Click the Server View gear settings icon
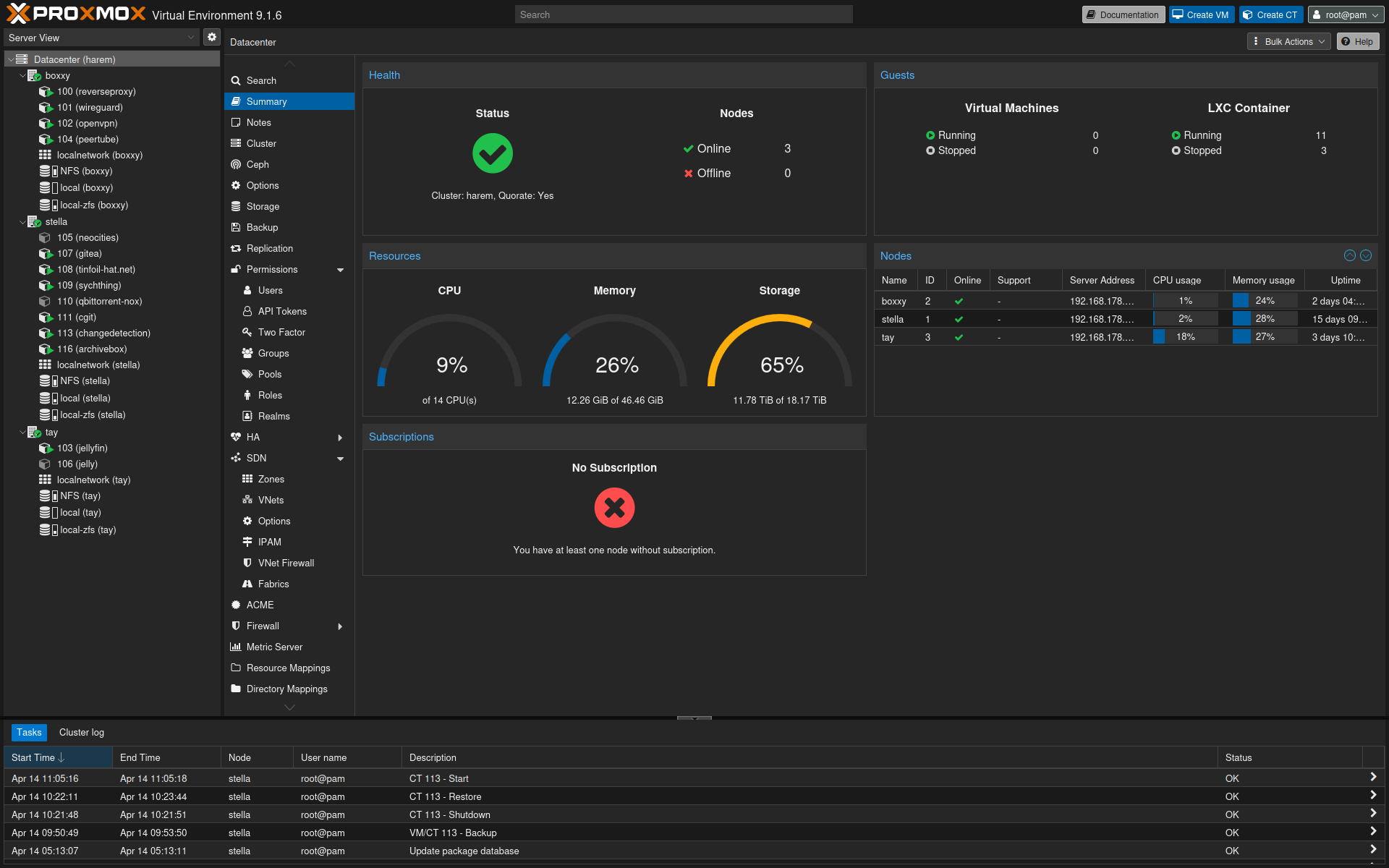 [211, 37]
